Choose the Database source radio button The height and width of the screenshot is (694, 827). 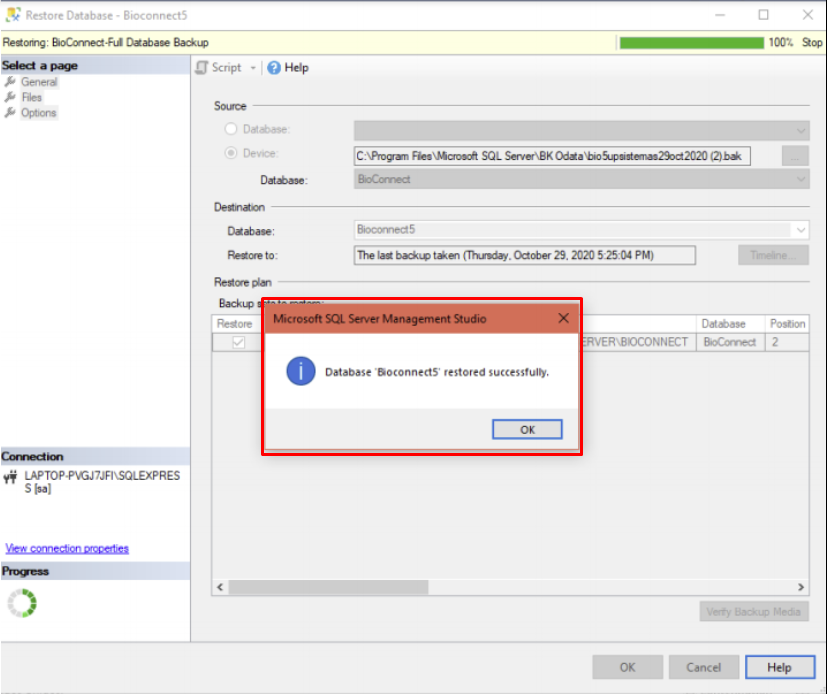tap(231, 129)
